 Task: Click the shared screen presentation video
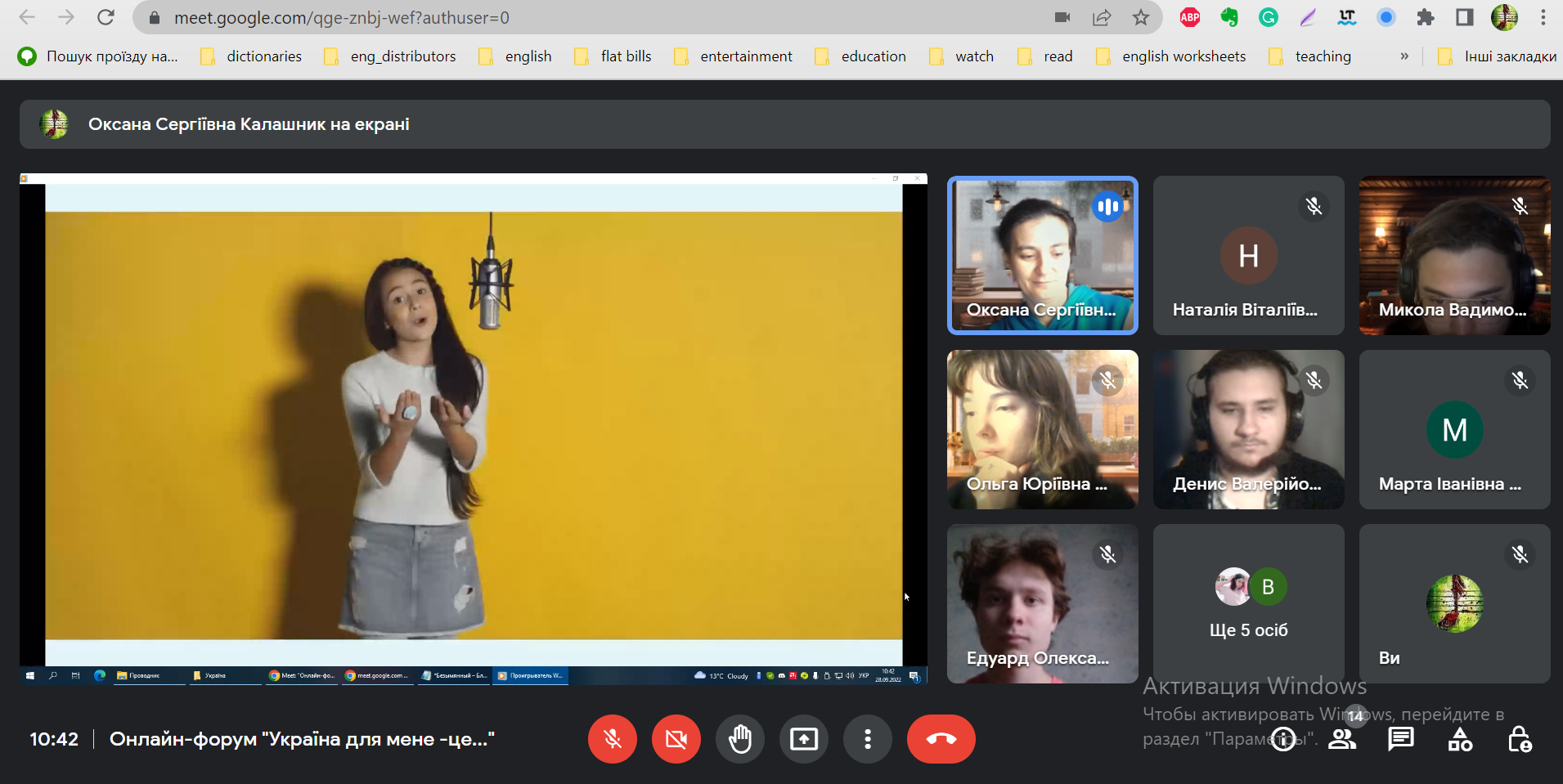(x=474, y=429)
